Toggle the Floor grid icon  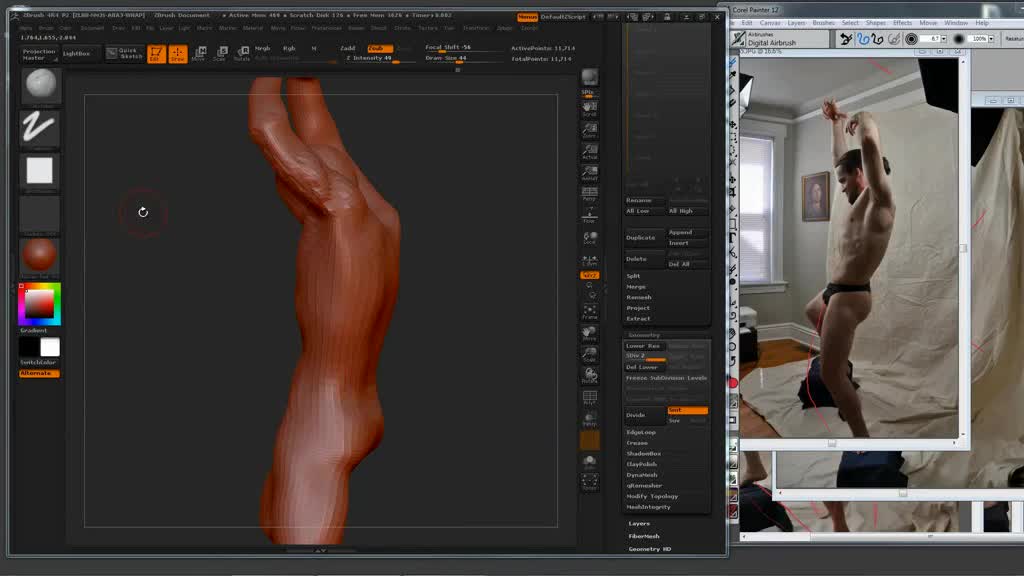pos(589,216)
